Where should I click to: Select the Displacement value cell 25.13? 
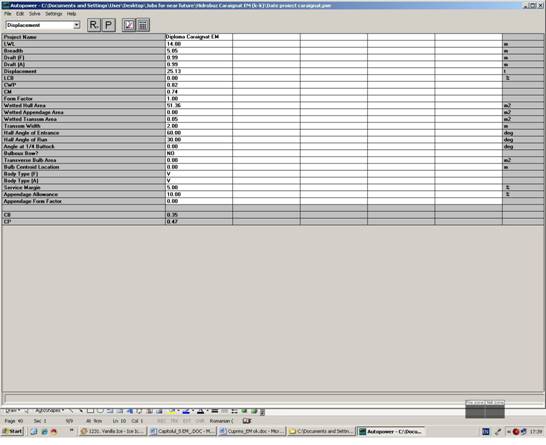(x=199, y=71)
